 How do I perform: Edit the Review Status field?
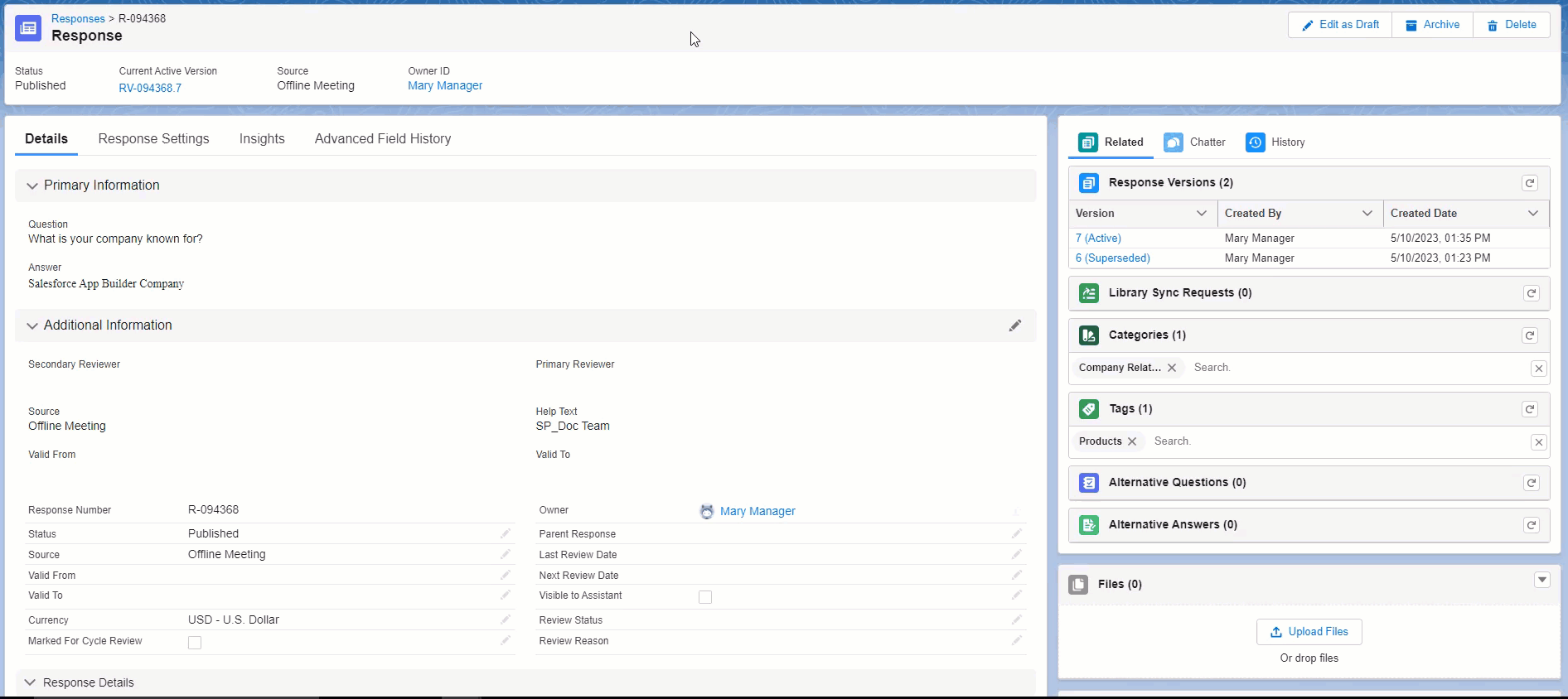click(1016, 620)
